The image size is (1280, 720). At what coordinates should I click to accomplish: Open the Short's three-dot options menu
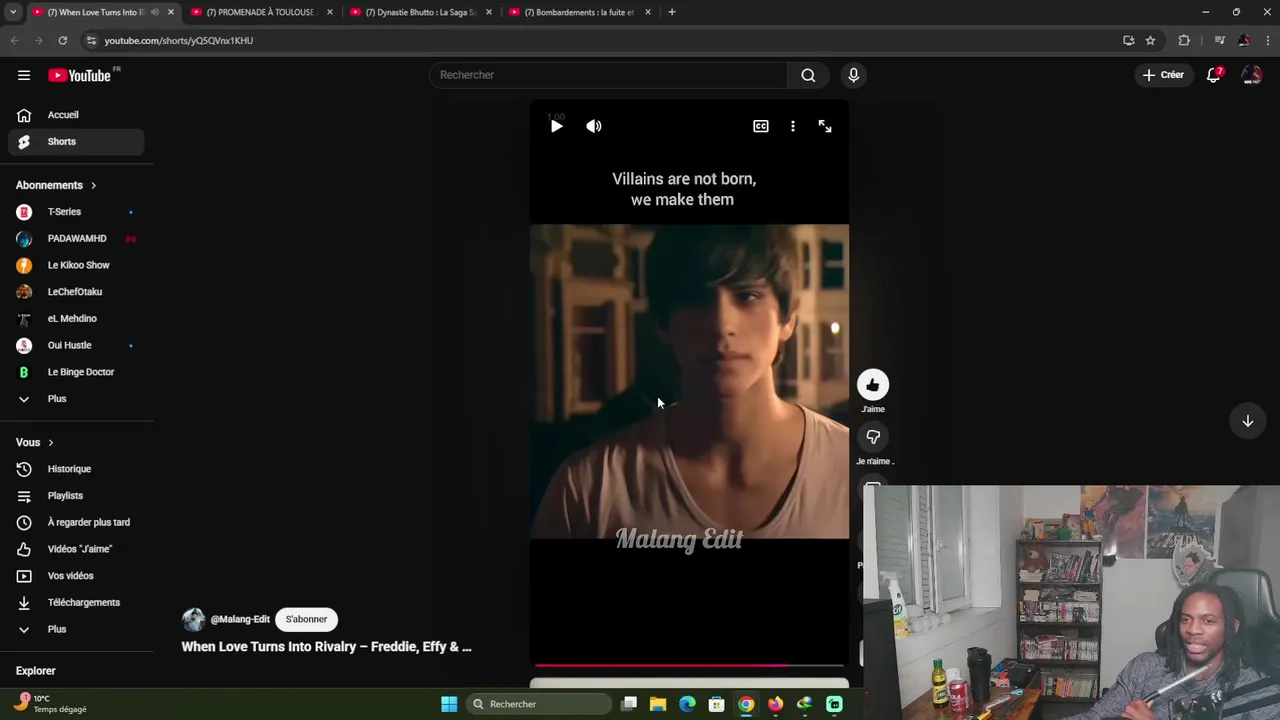793,126
